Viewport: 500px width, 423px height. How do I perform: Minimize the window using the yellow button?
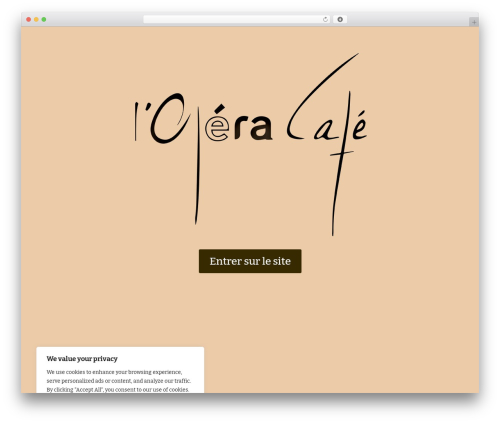coord(36,20)
